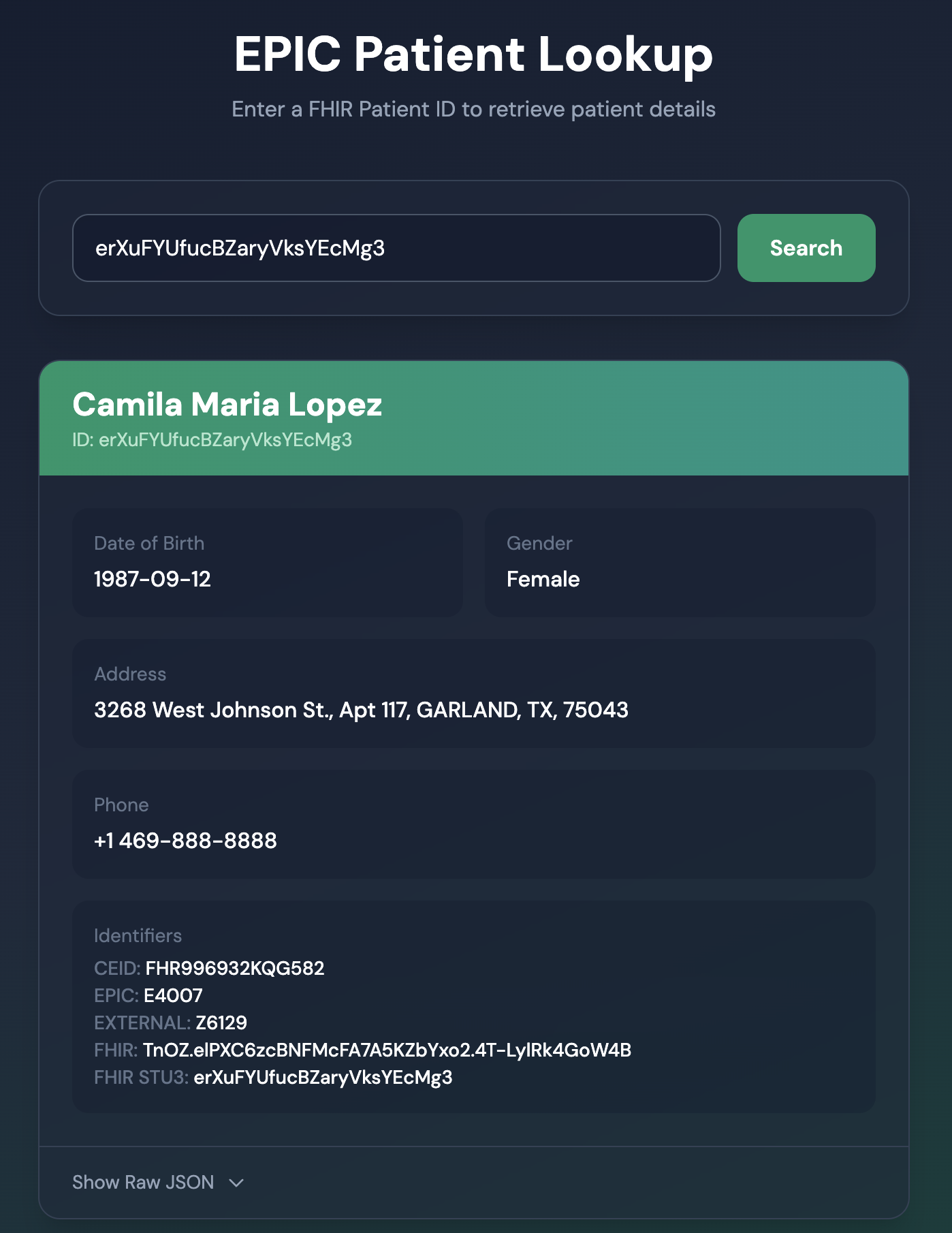Click the phone number +1 469-888-8888
Image resolution: width=952 pixels, height=1233 pixels.
185,841
